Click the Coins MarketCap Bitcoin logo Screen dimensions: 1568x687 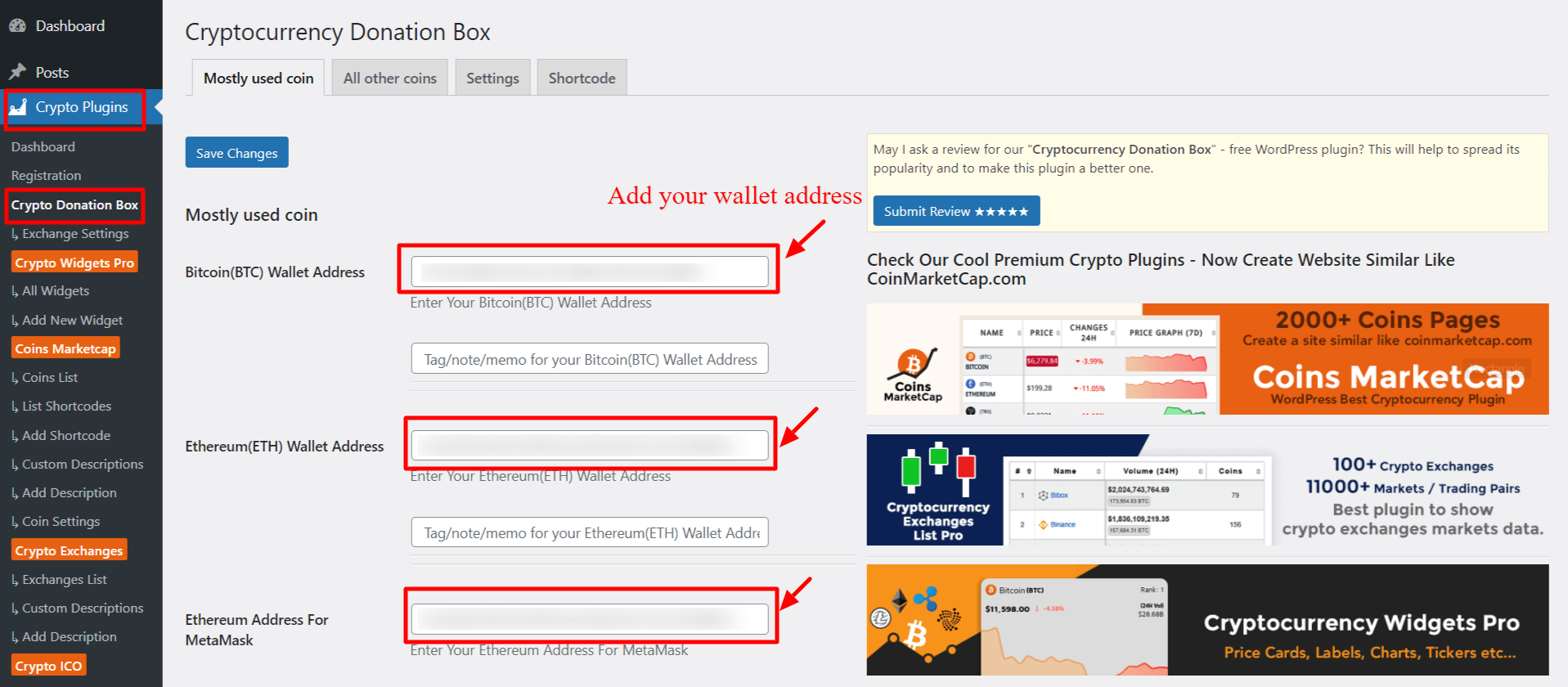(x=913, y=364)
